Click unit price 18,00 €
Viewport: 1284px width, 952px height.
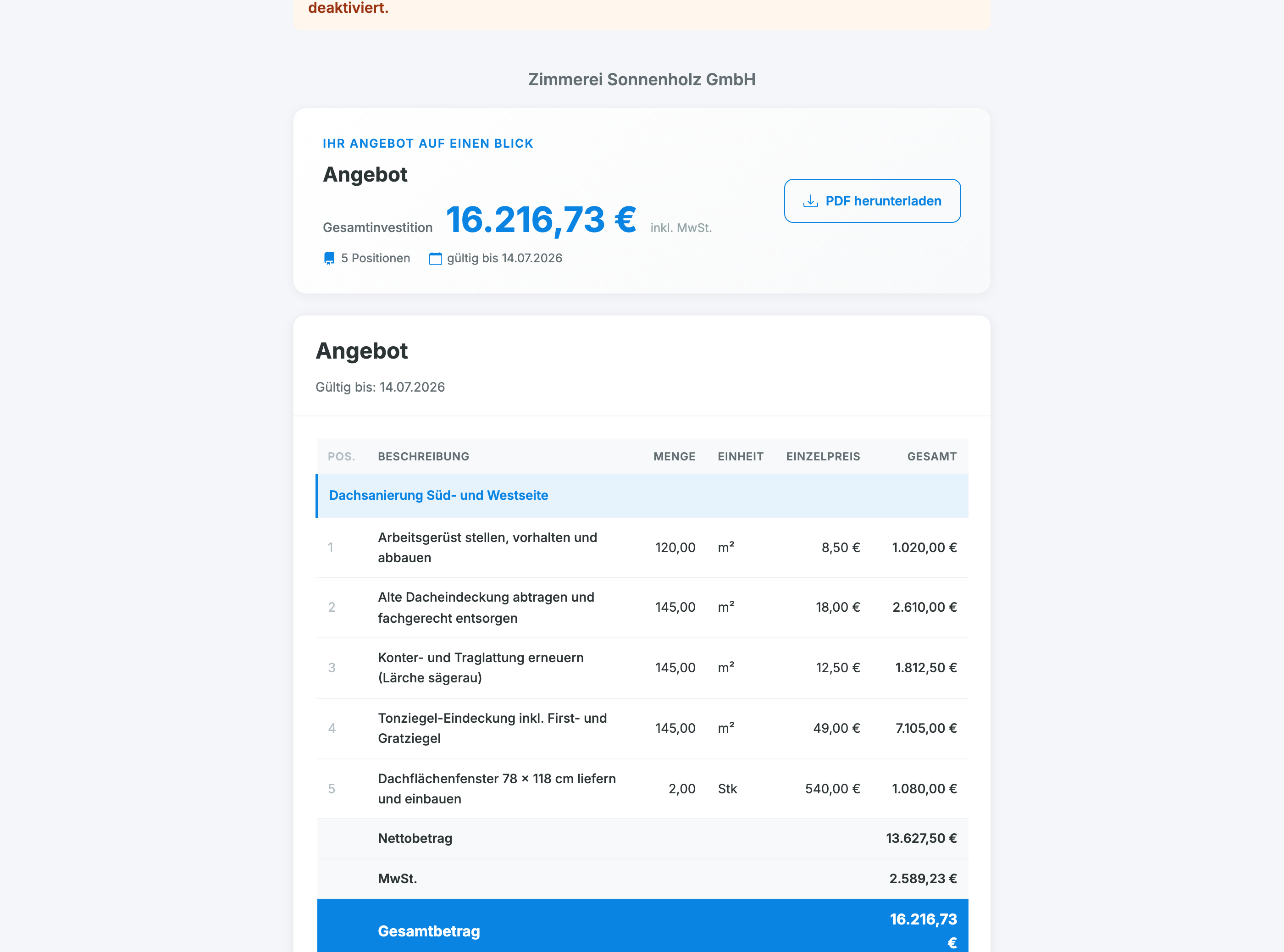point(838,608)
